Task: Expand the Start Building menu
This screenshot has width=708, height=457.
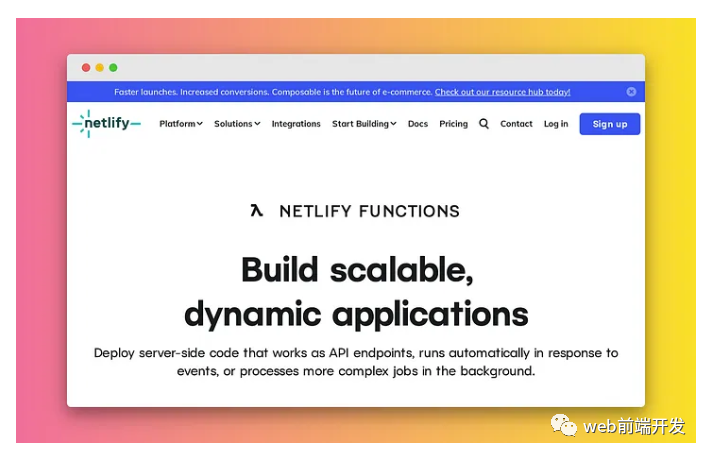Action: click(364, 124)
